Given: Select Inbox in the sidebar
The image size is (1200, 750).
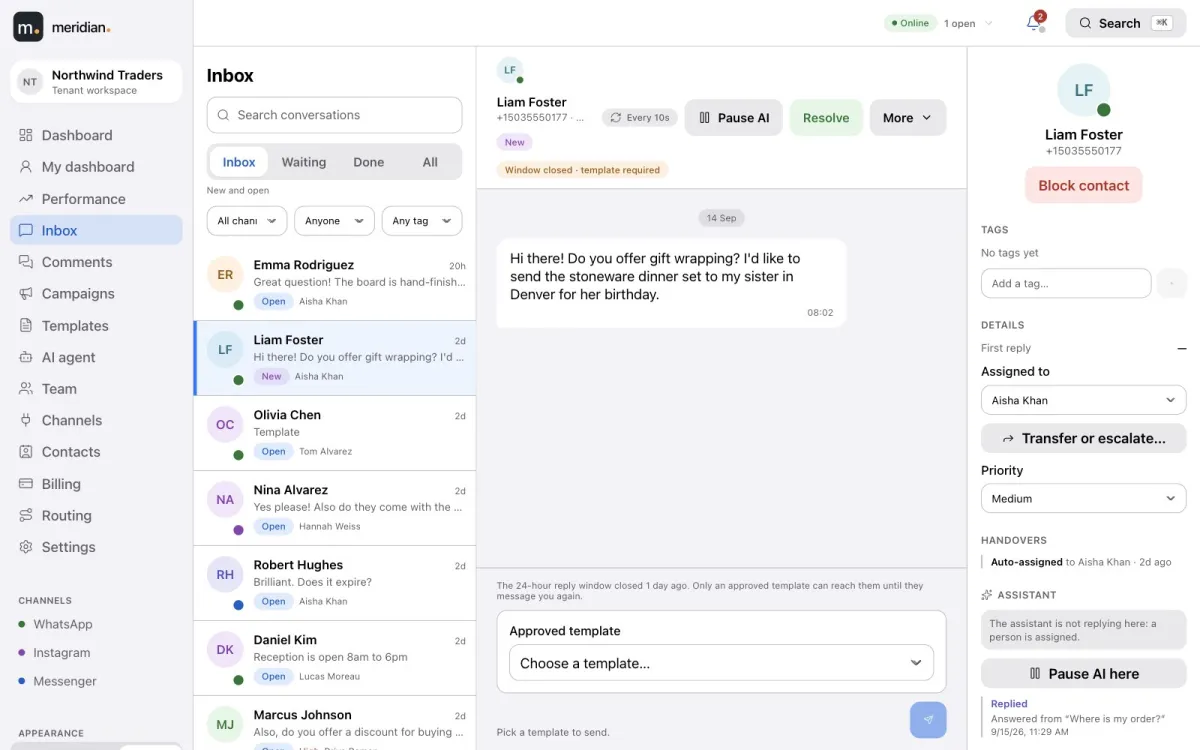Looking at the screenshot, I should coord(96,230).
